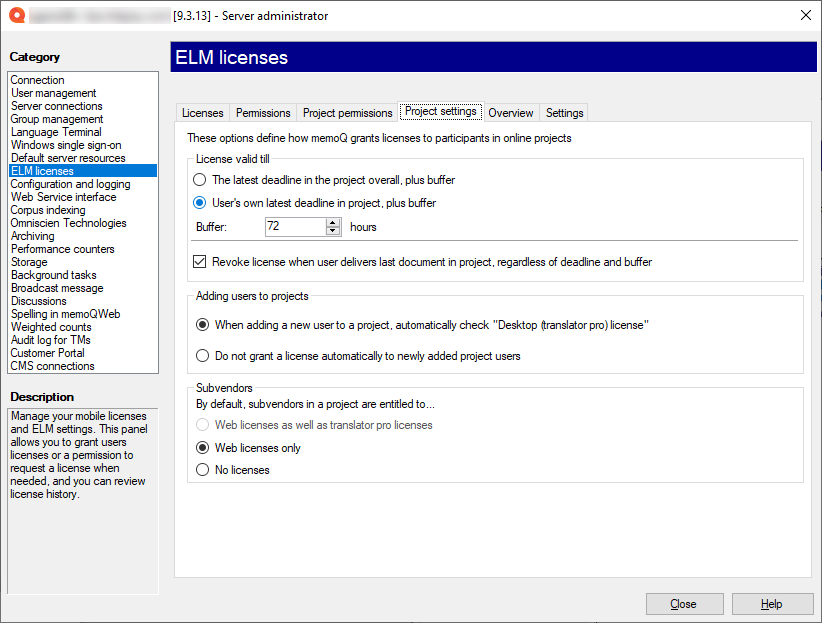Enable not granting licenses to newly added users
Viewport: 822px width, 623px height.
(201, 355)
